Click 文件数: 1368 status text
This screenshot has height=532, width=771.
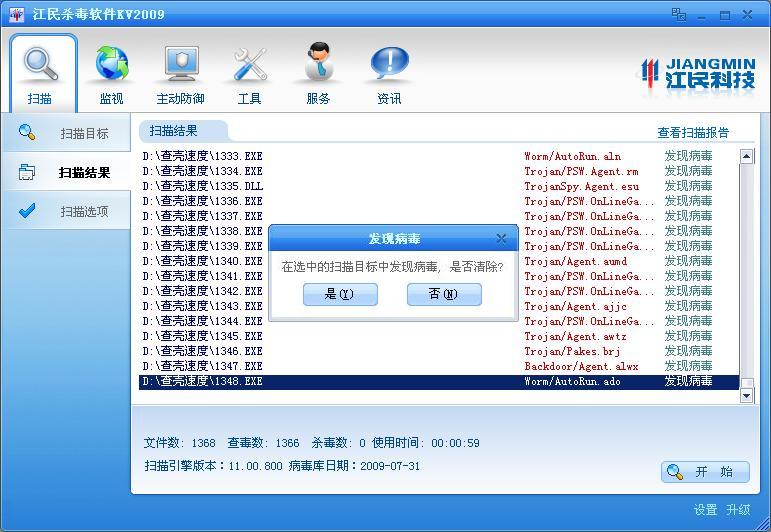(179, 443)
